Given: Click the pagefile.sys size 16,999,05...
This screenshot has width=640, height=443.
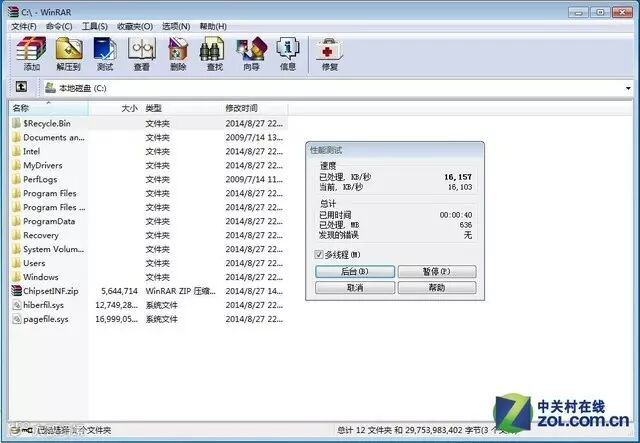Looking at the screenshot, I should pos(116,319).
